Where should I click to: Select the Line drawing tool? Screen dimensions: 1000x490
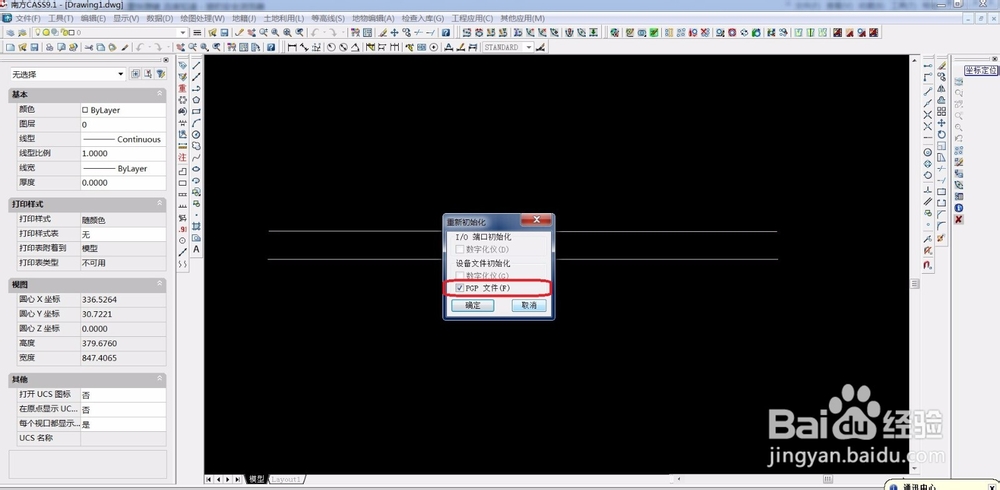(196, 65)
